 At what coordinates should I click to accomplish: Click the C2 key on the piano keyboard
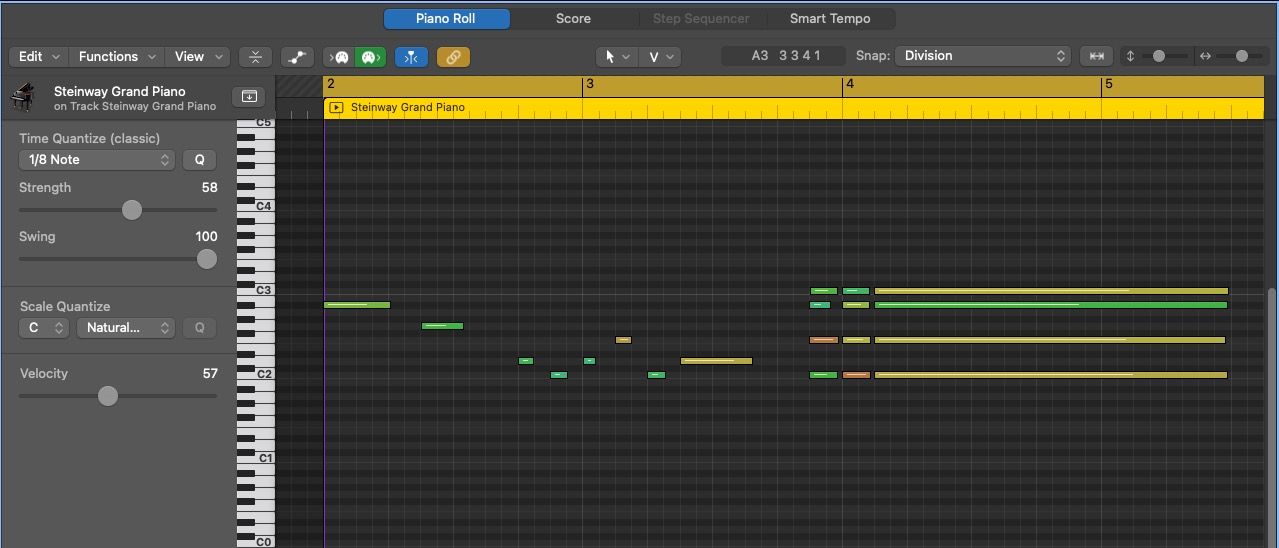pyautogui.click(x=255, y=374)
